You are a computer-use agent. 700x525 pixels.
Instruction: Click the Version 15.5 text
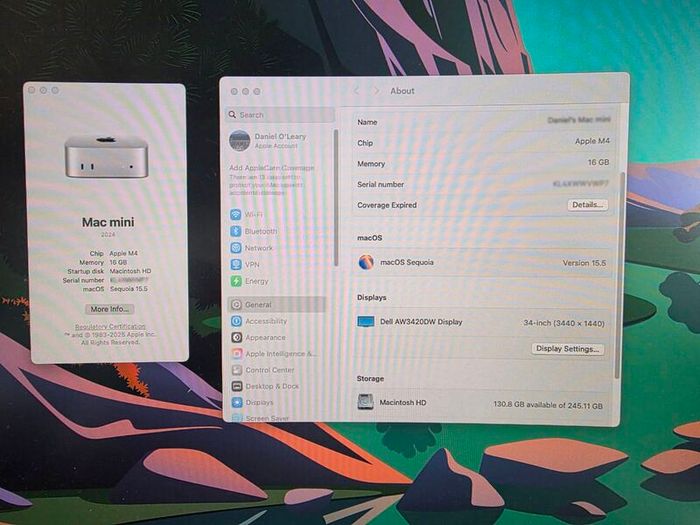(x=584, y=263)
